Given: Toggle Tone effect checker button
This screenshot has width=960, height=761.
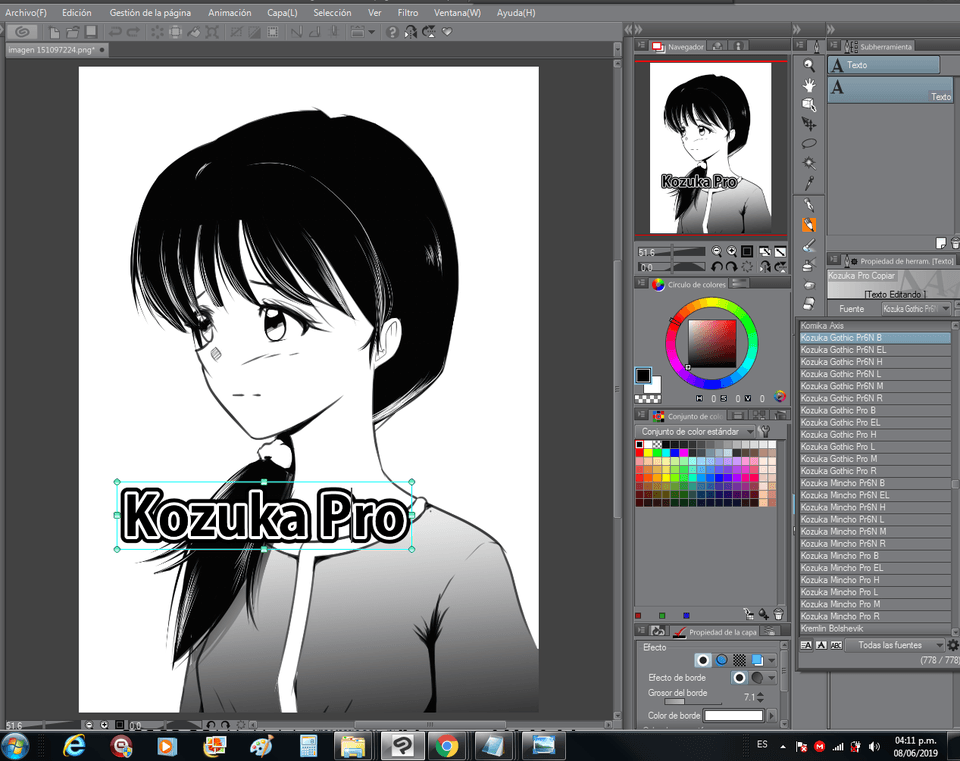Looking at the screenshot, I should (740, 660).
